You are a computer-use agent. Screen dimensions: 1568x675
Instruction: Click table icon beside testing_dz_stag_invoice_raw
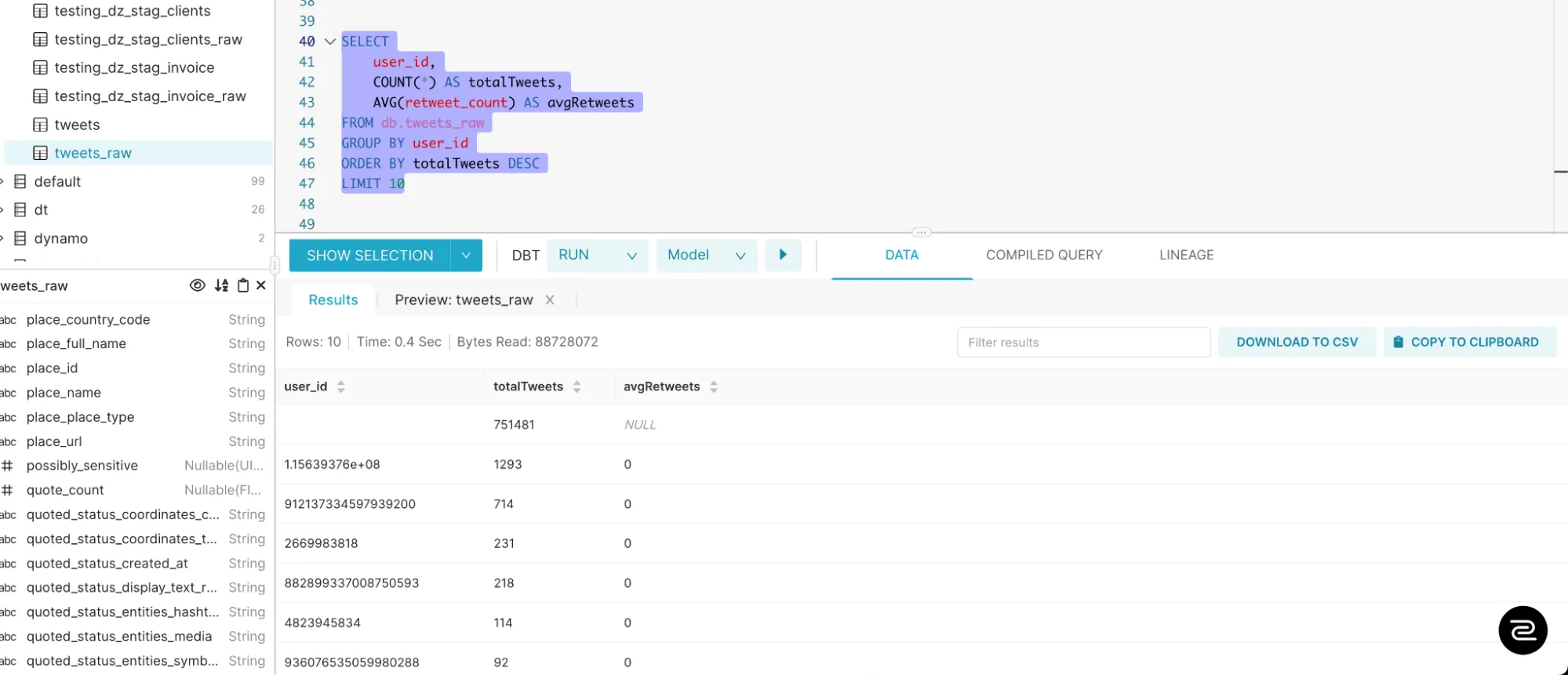click(40, 96)
